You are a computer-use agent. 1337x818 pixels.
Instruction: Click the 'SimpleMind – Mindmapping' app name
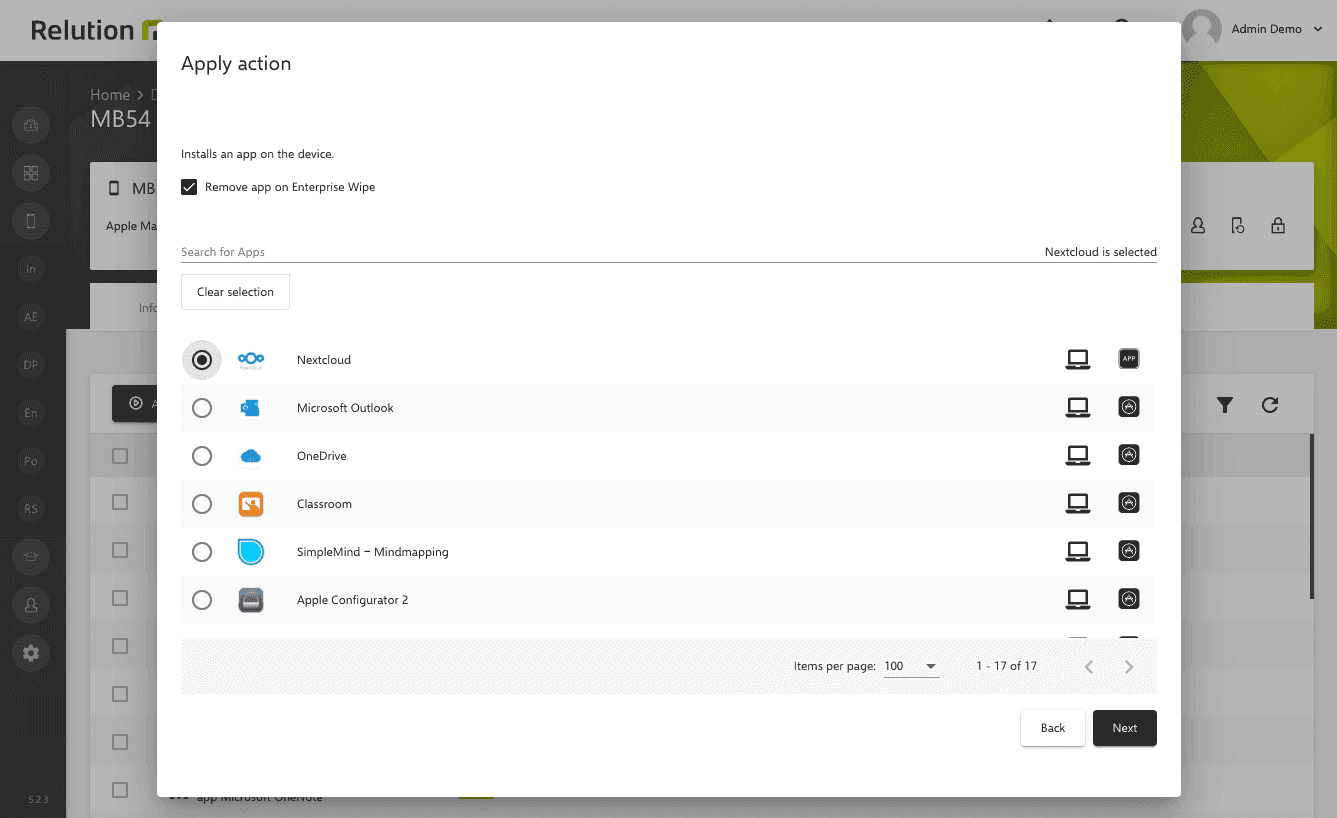click(373, 552)
